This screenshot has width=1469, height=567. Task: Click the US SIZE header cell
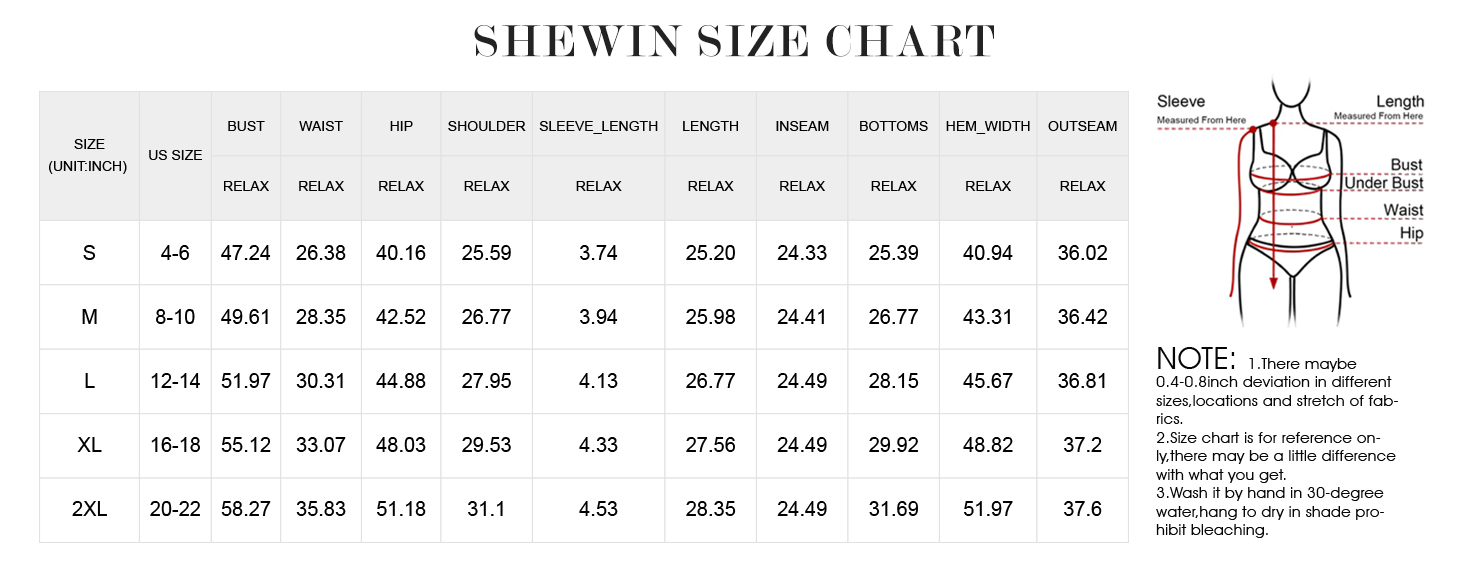pos(175,155)
